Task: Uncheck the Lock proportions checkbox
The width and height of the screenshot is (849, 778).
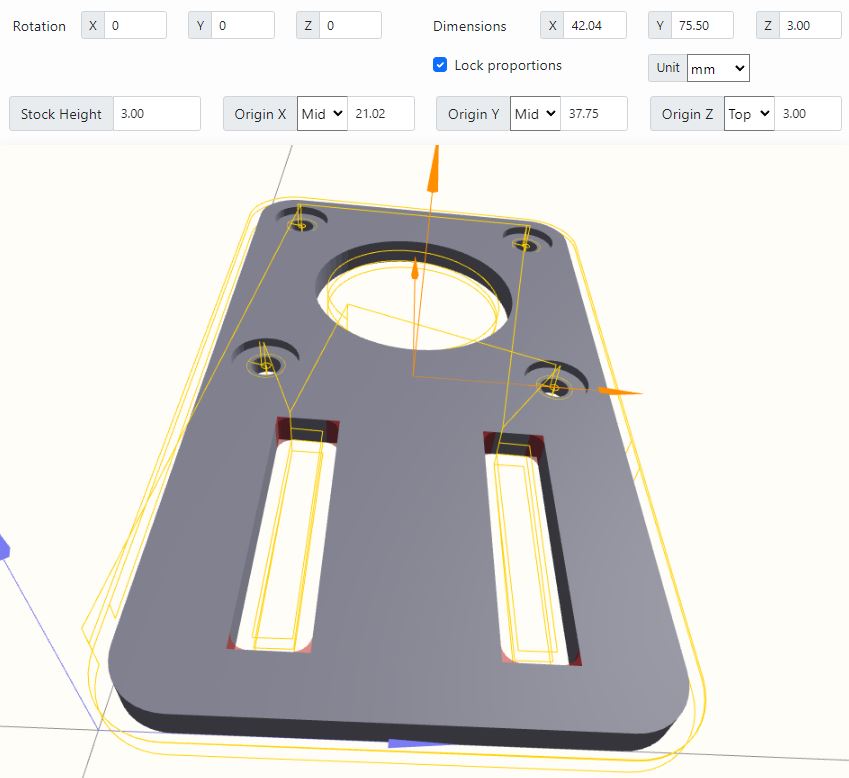Action: [440, 65]
